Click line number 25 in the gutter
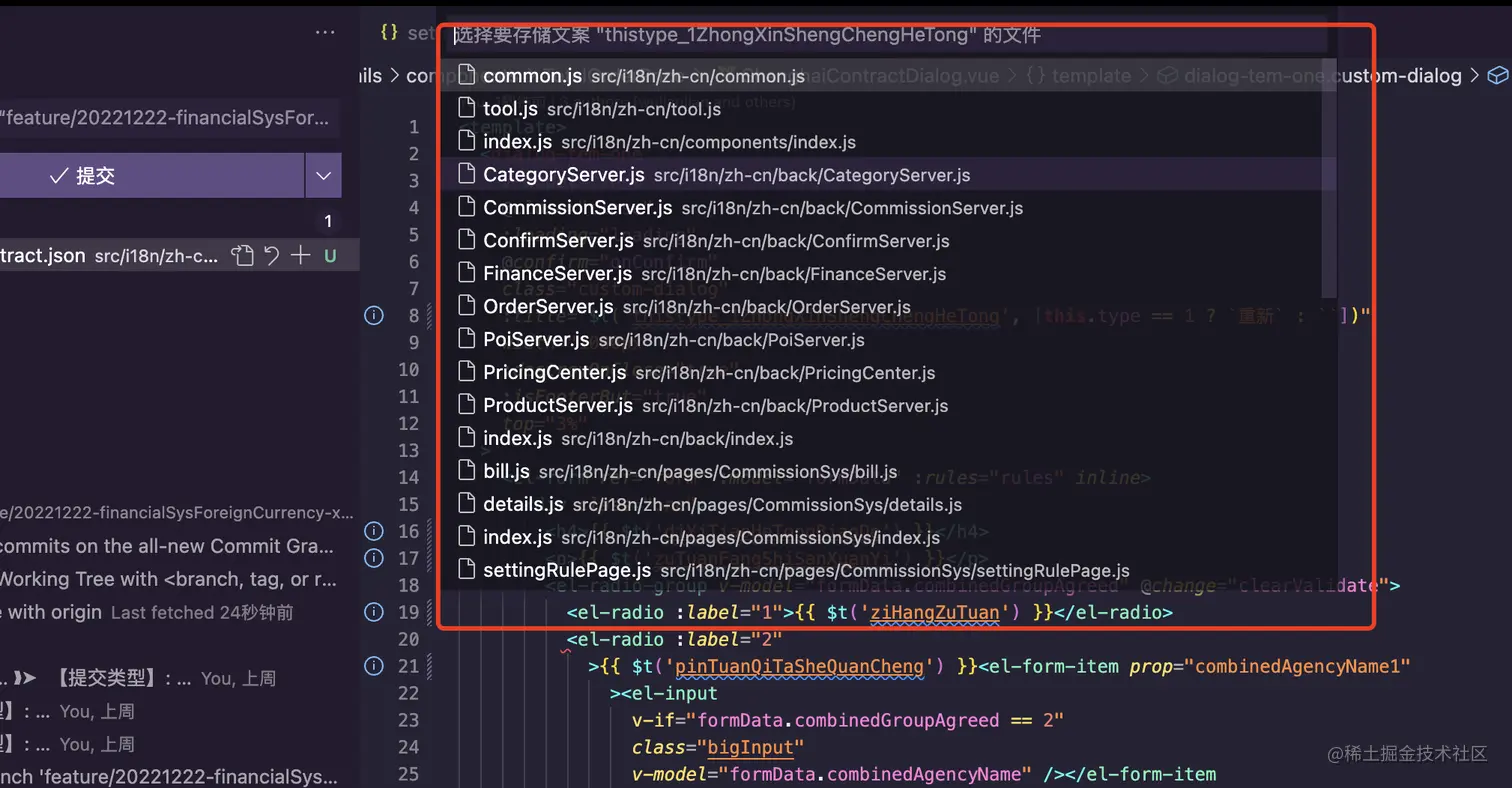Image resolution: width=1512 pixels, height=788 pixels. pos(408,774)
